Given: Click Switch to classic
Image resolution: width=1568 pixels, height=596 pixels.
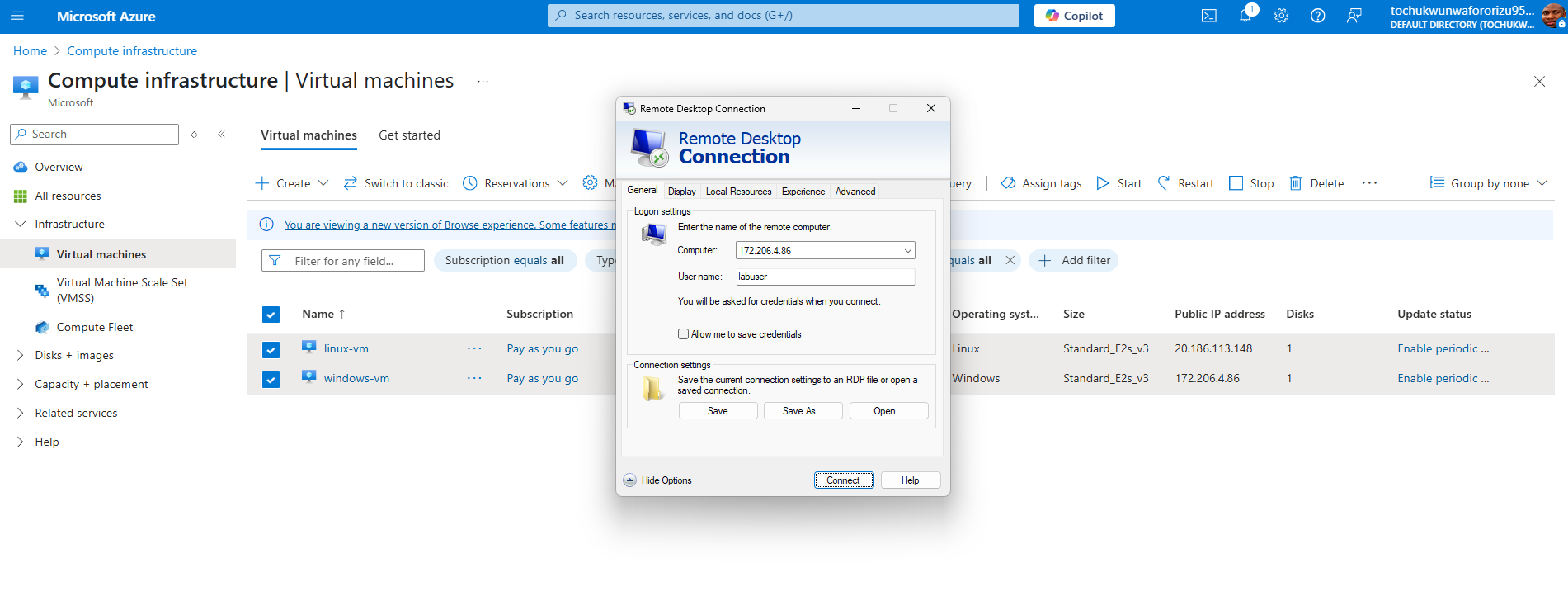Looking at the screenshot, I should pos(396,183).
